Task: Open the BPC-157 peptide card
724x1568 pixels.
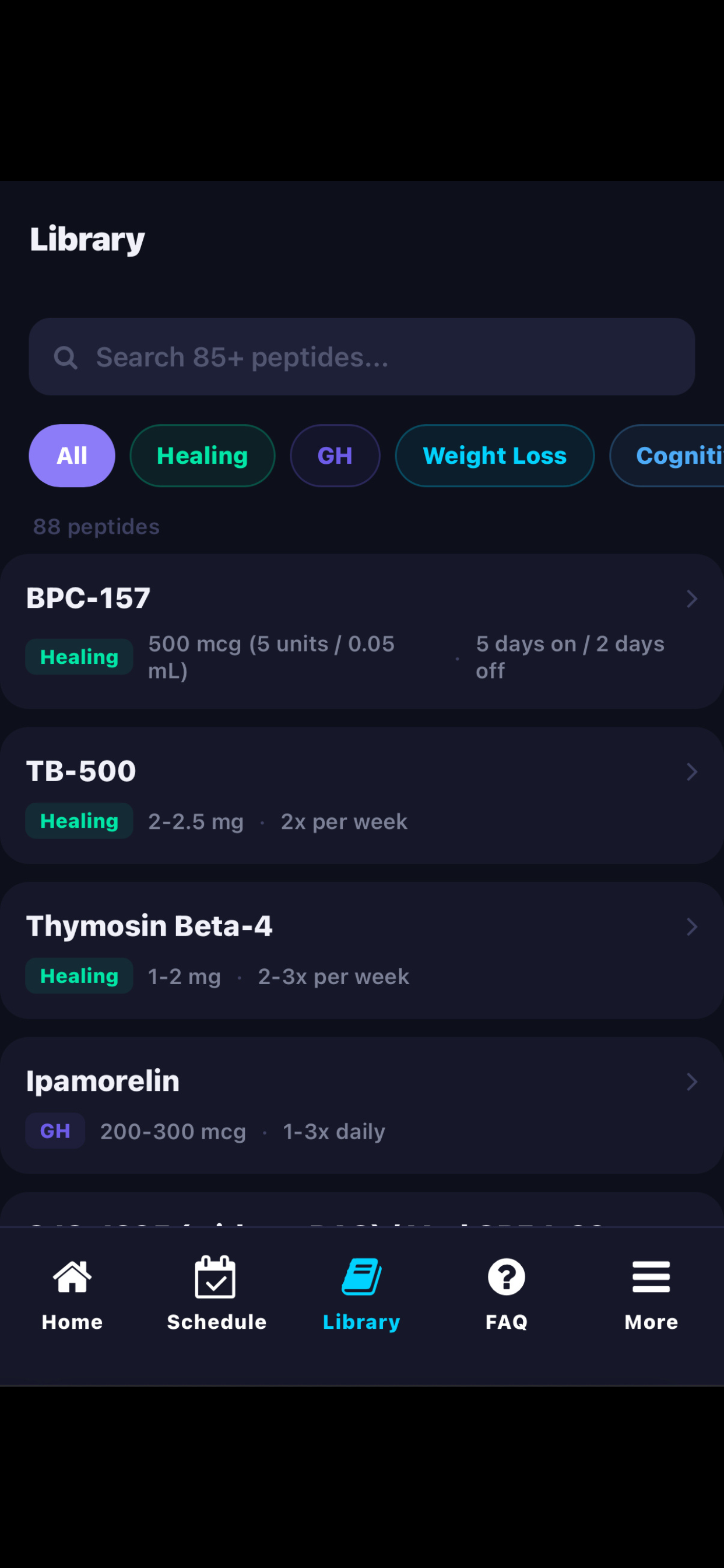Action: tap(361, 630)
